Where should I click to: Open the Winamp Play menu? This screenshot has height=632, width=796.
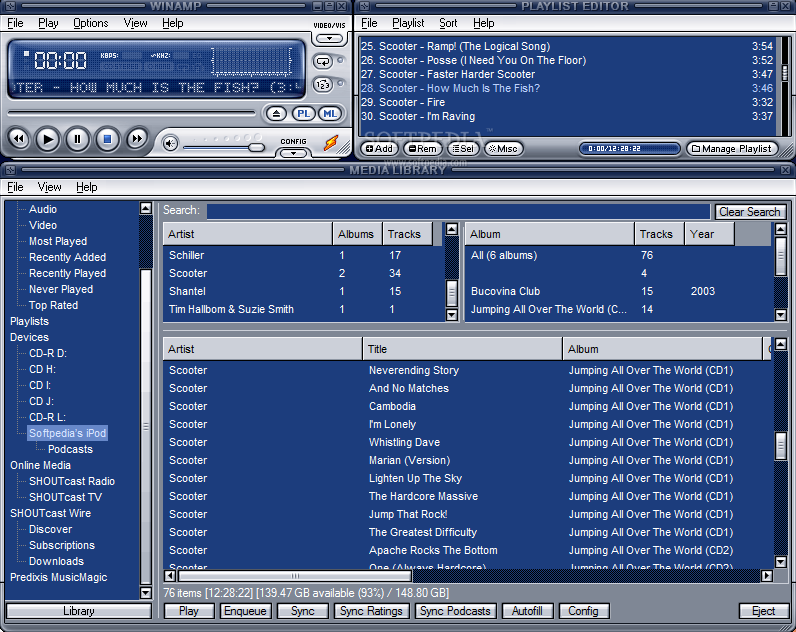click(48, 23)
